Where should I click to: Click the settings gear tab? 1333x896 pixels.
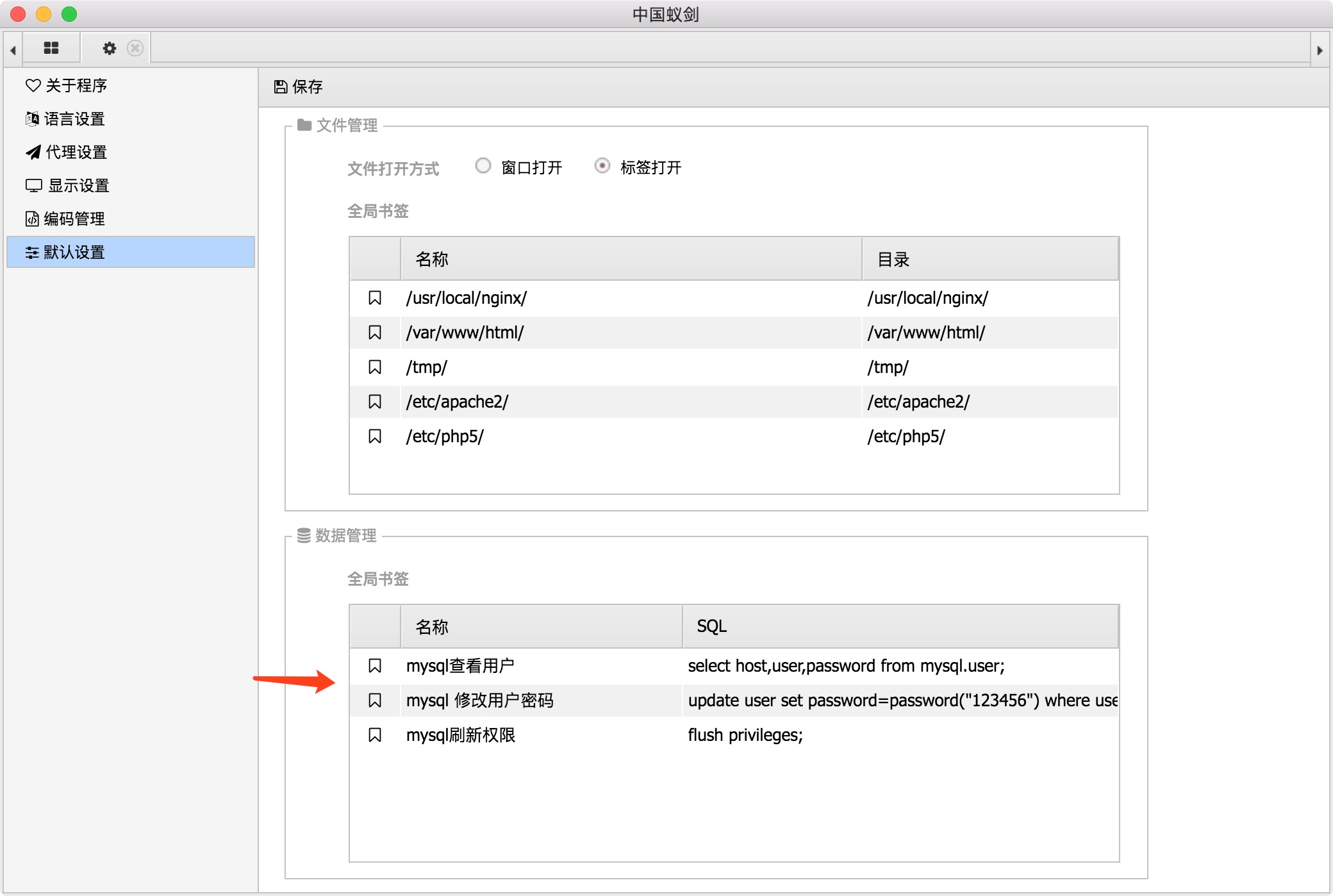110,48
